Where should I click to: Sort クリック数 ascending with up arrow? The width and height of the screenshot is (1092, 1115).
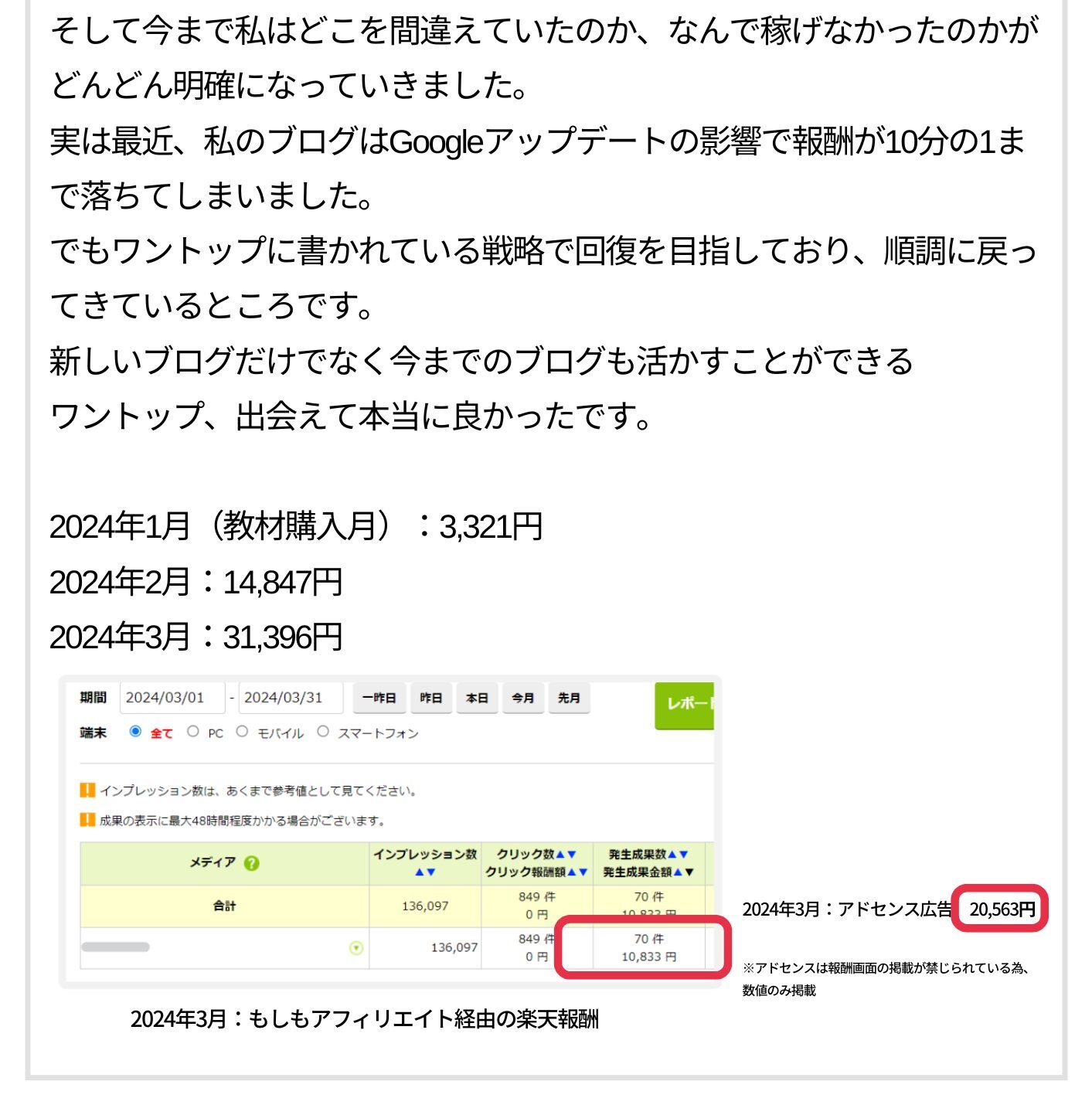(x=561, y=855)
